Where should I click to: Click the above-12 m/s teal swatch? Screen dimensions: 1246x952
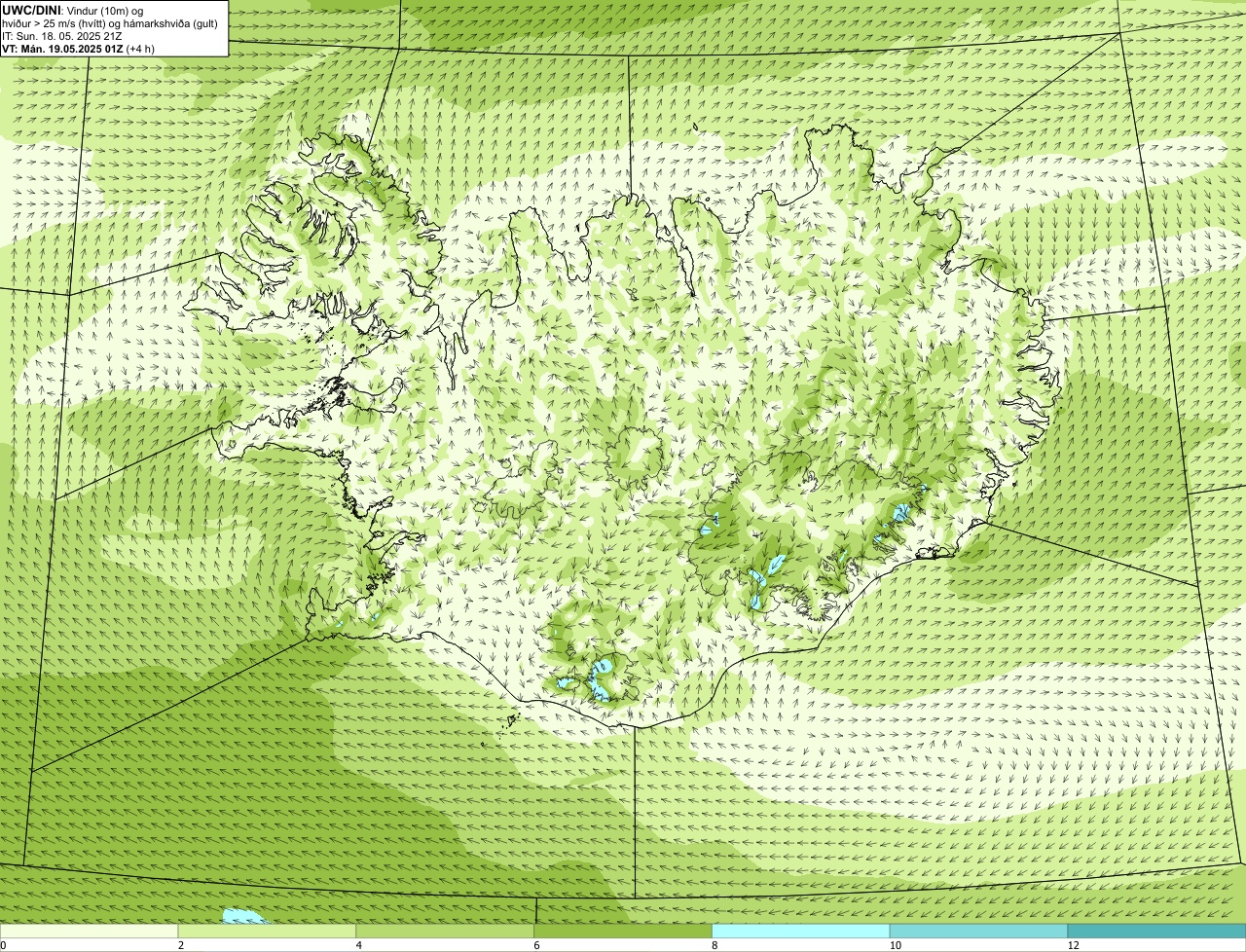pos(1156,931)
